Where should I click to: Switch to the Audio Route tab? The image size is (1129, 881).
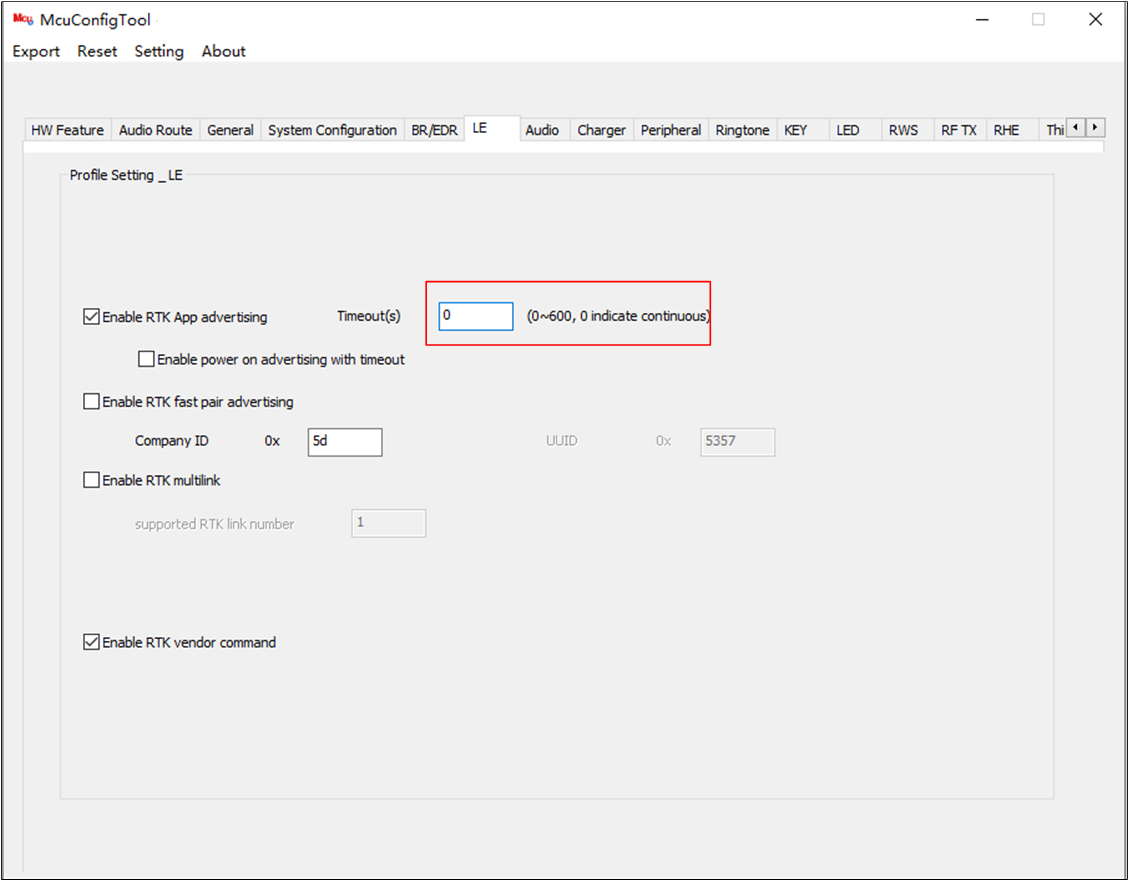pyautogui.click(x=156, y=130)
